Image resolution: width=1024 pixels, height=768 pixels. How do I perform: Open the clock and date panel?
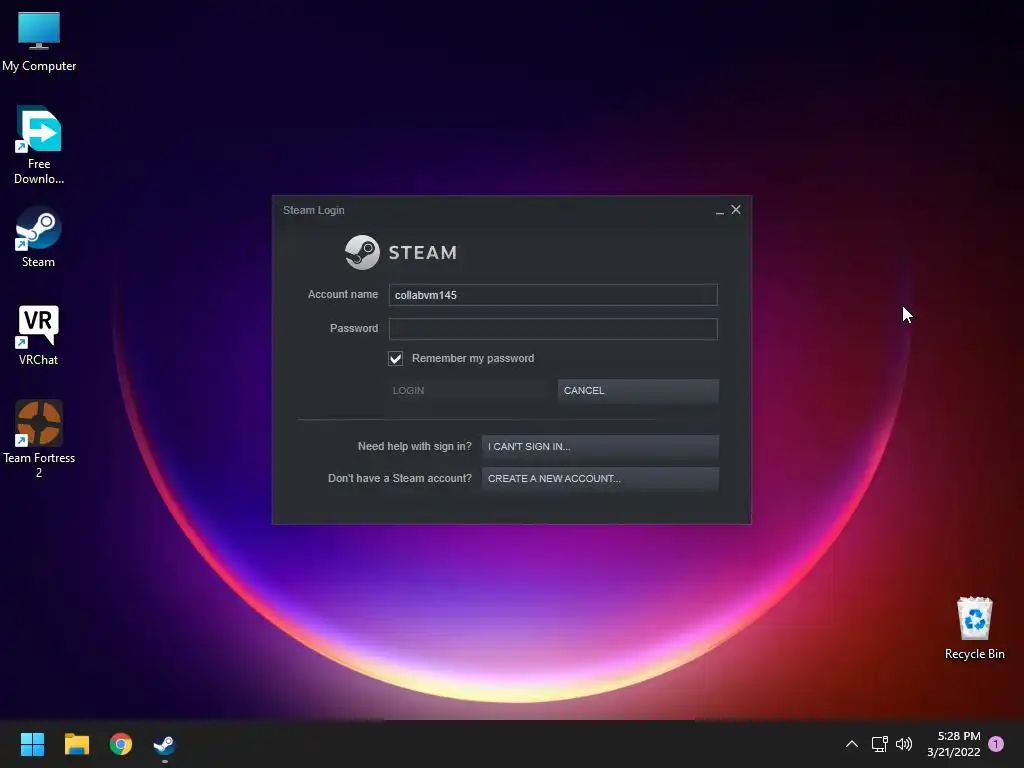[x=953, y=744]
